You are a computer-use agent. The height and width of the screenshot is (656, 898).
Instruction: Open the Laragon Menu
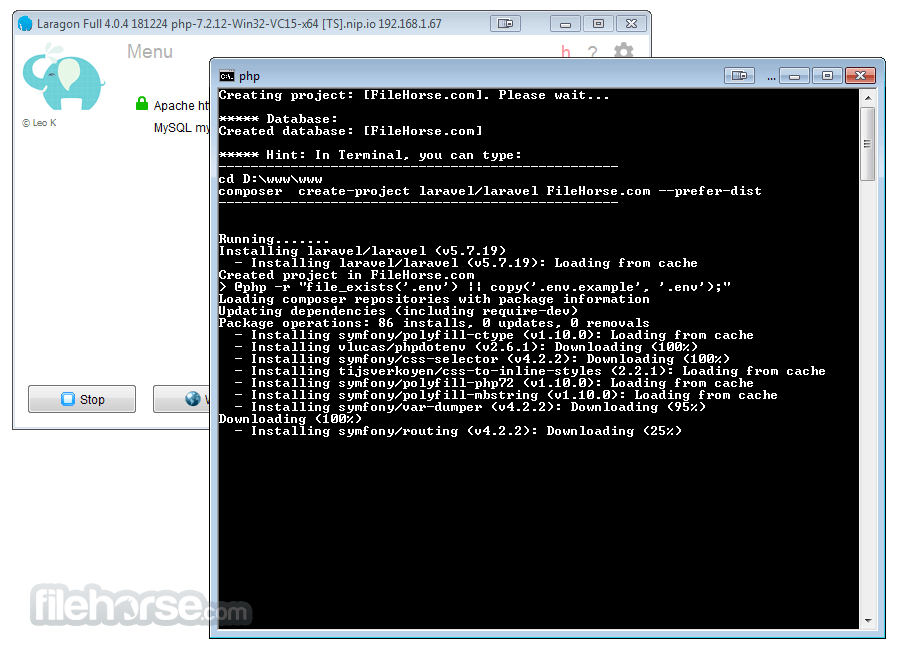coord(149,52)
